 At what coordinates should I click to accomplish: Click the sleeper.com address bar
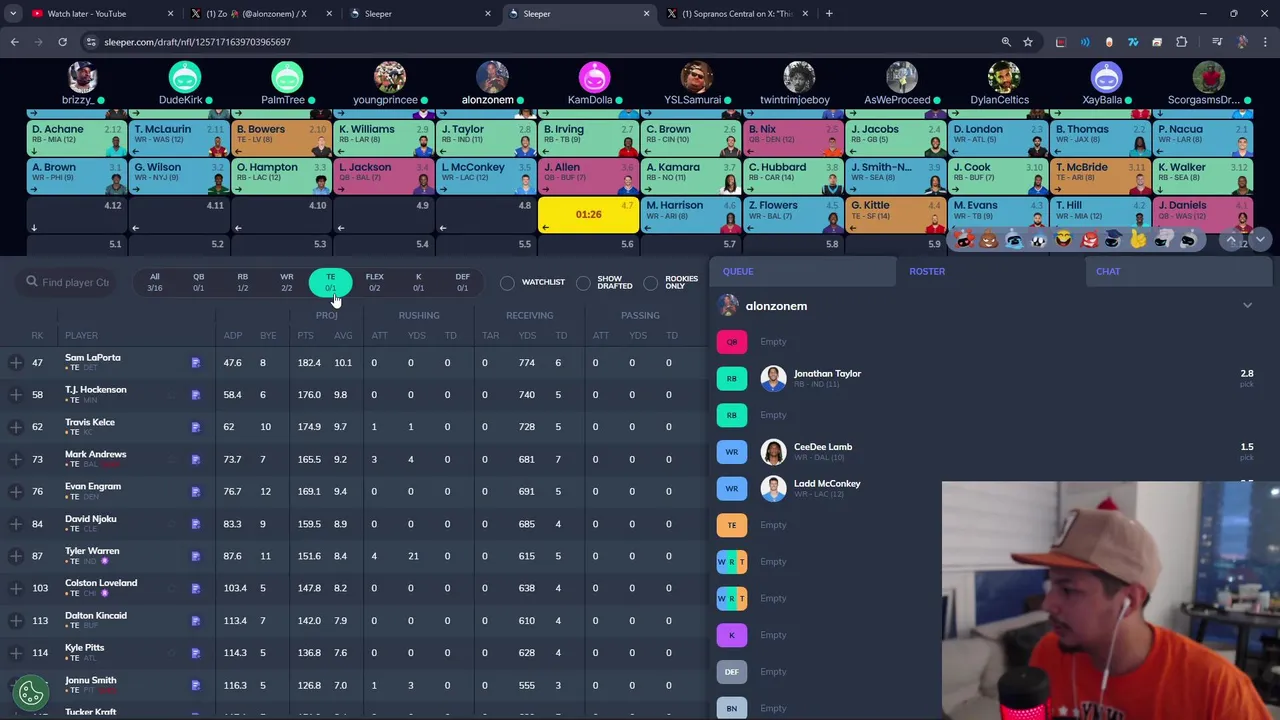(x=540, y=42)
